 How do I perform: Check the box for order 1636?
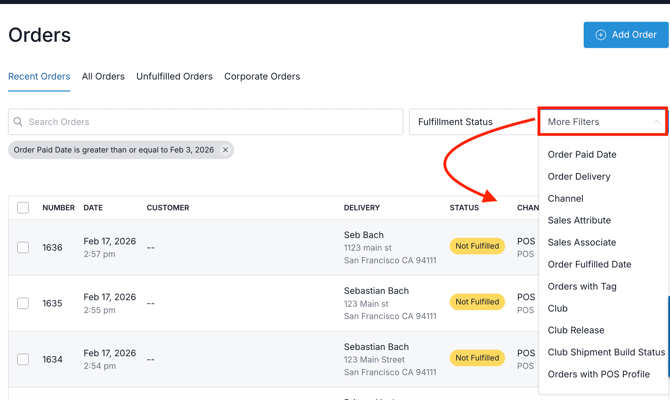[x=23, y=247]
